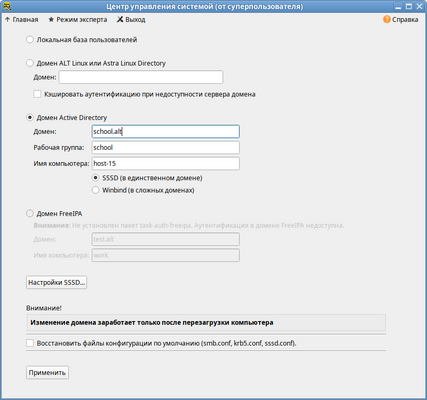This screenshot has height=400, width=427.
Task: Select the Winbind (в сложных доменах) option
Action: click(95, 190)
